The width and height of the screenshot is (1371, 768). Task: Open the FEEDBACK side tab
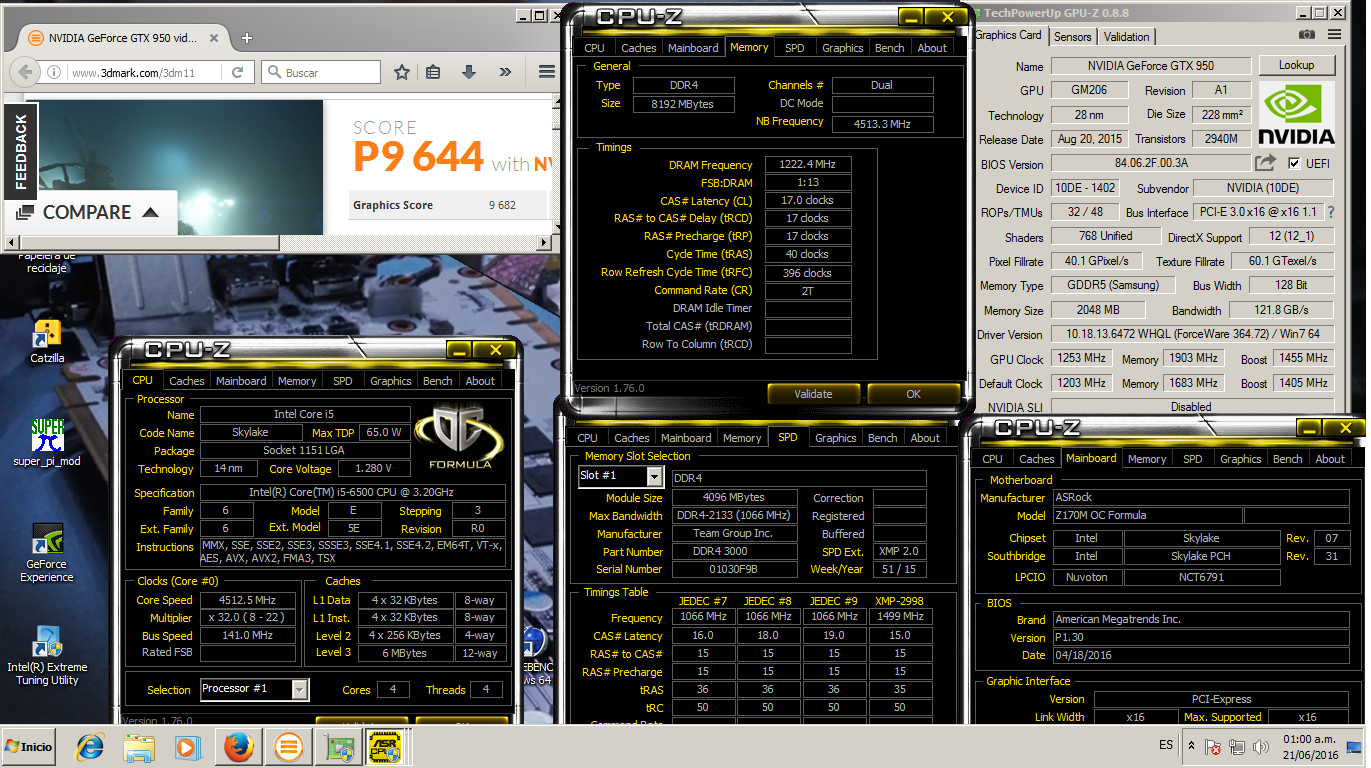click(21, 152)
